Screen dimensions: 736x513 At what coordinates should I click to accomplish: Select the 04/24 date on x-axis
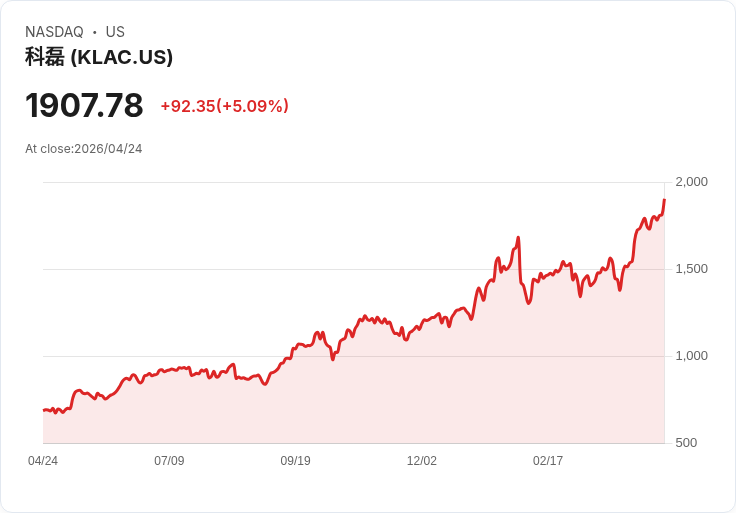(43, 461)
